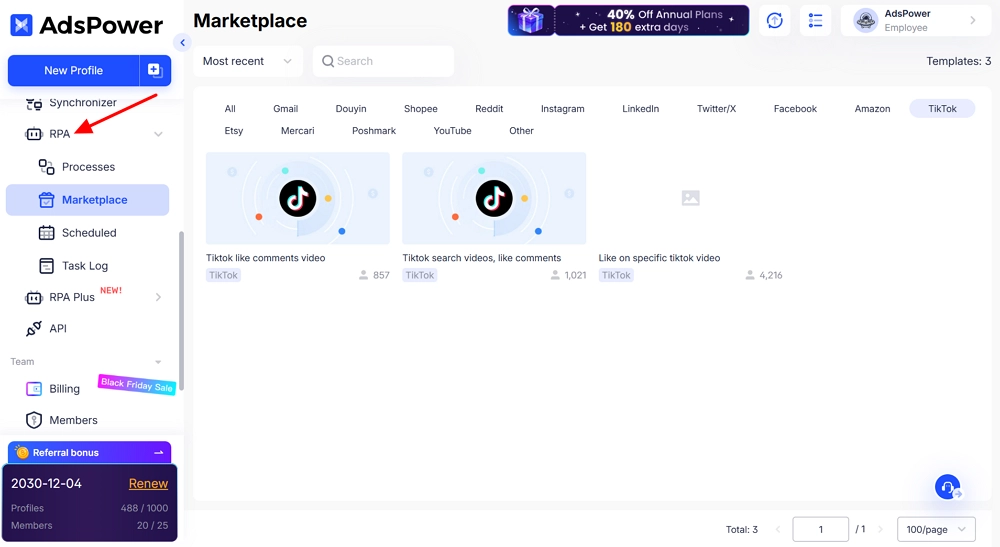Select the TikTok category tab

(943, 108)
